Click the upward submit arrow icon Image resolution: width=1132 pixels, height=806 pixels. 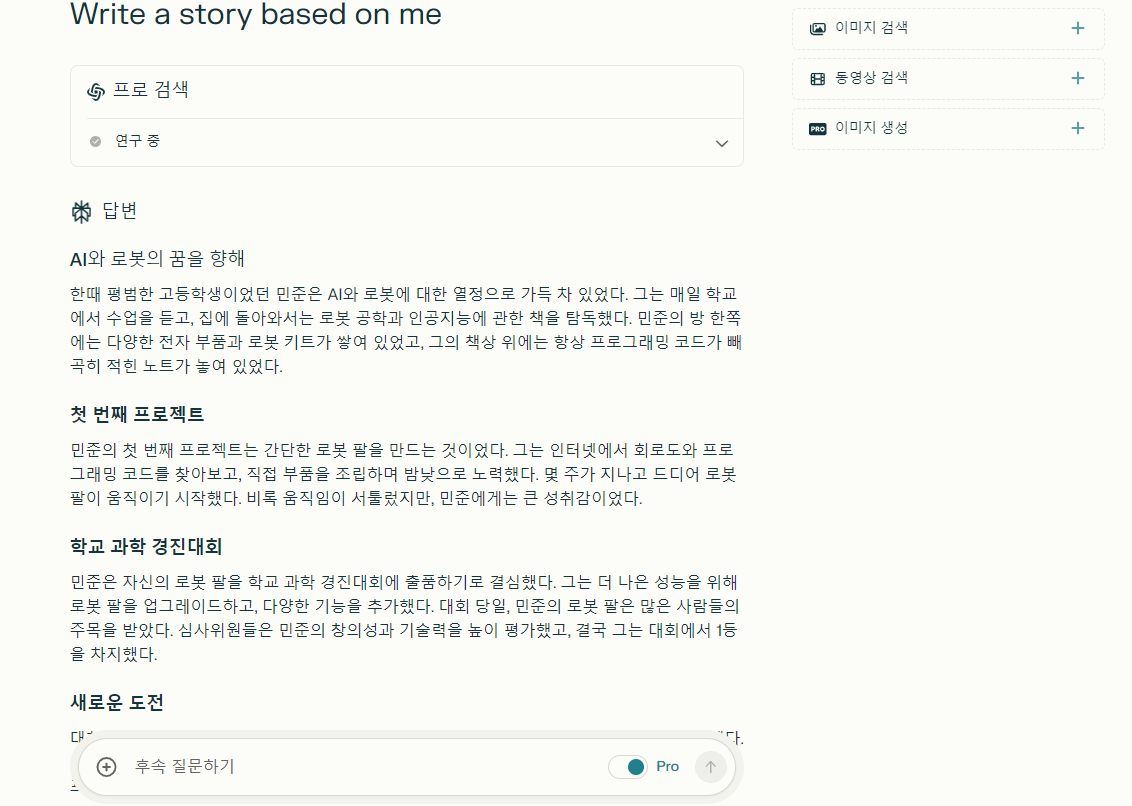(x=710, y=767)
